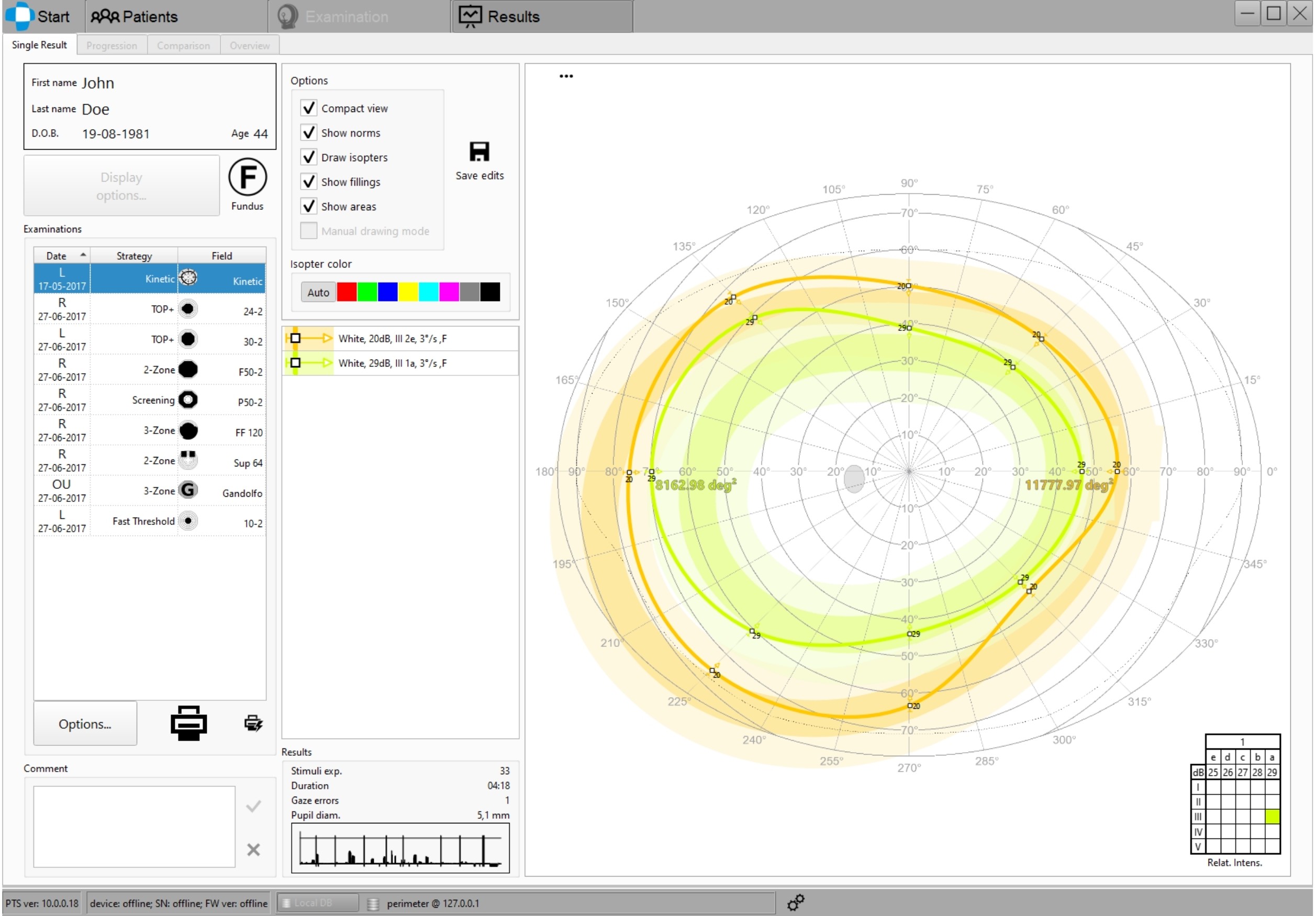
Task: Click the large print icon
Action: 188,723
